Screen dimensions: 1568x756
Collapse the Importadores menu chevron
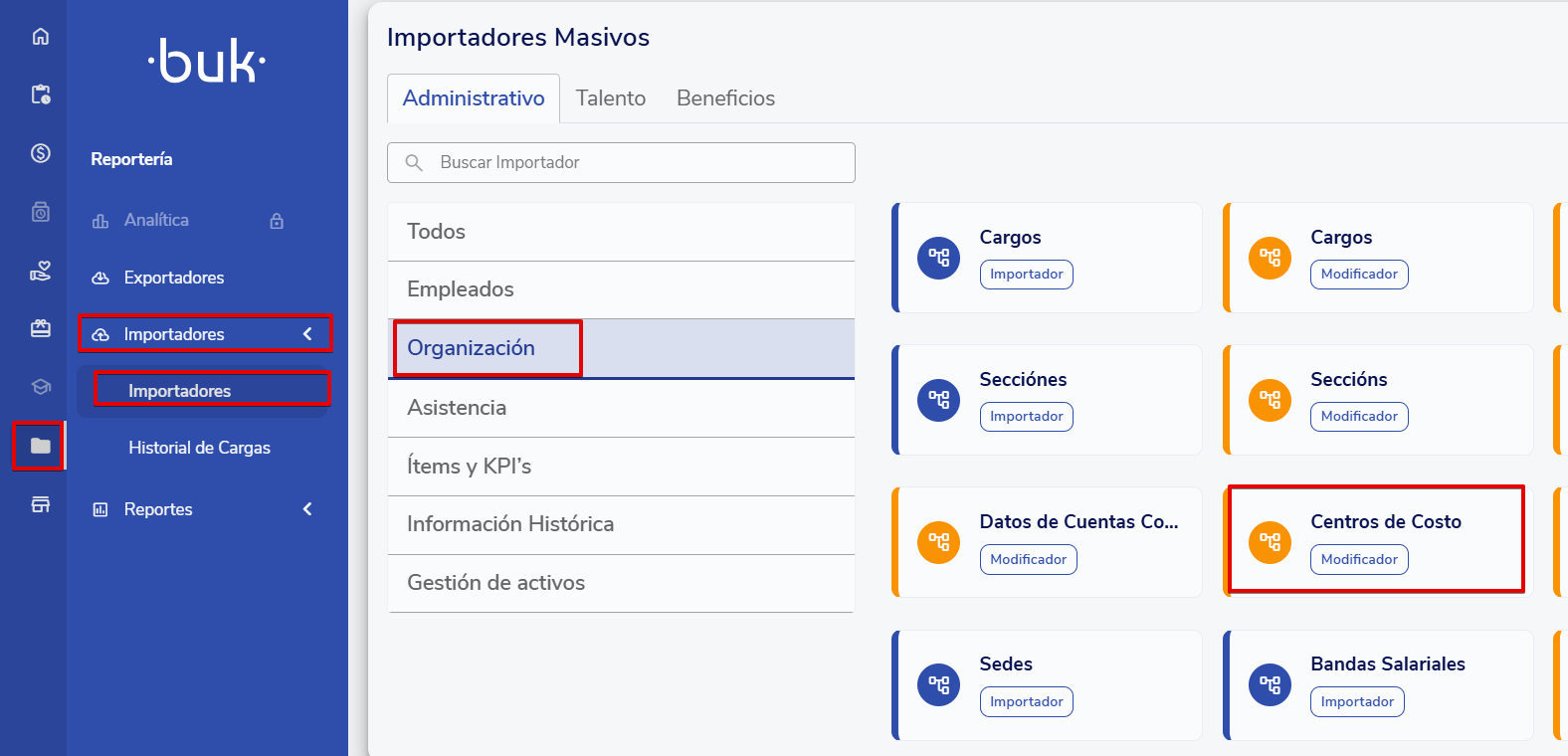pos(307,334)
